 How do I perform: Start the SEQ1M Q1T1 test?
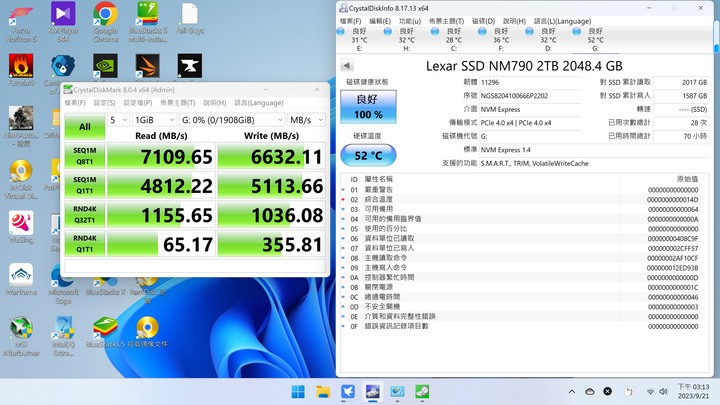click(x=84, y=185)
